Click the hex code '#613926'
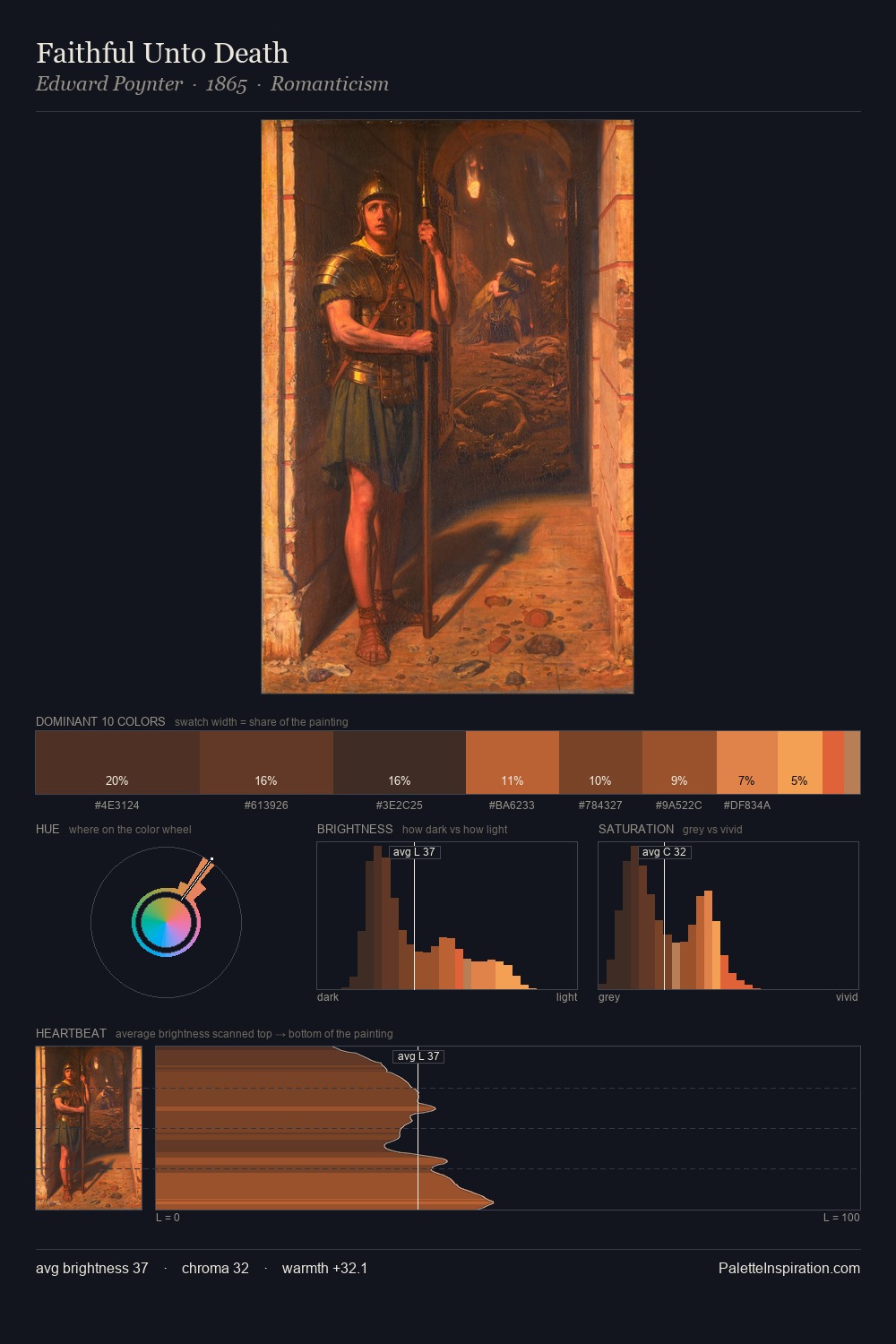Viewport: 896px width, 1344px height. coord(266,806)
